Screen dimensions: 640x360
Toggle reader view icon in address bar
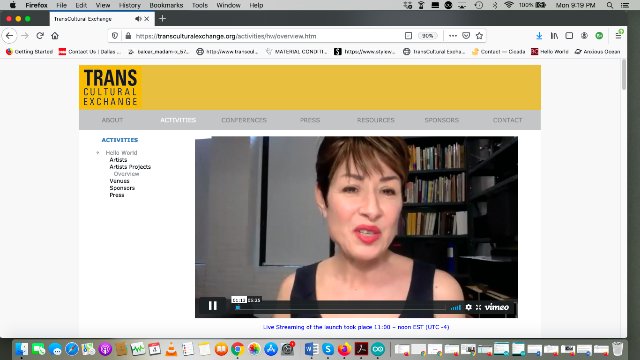(x=408, y=36)
